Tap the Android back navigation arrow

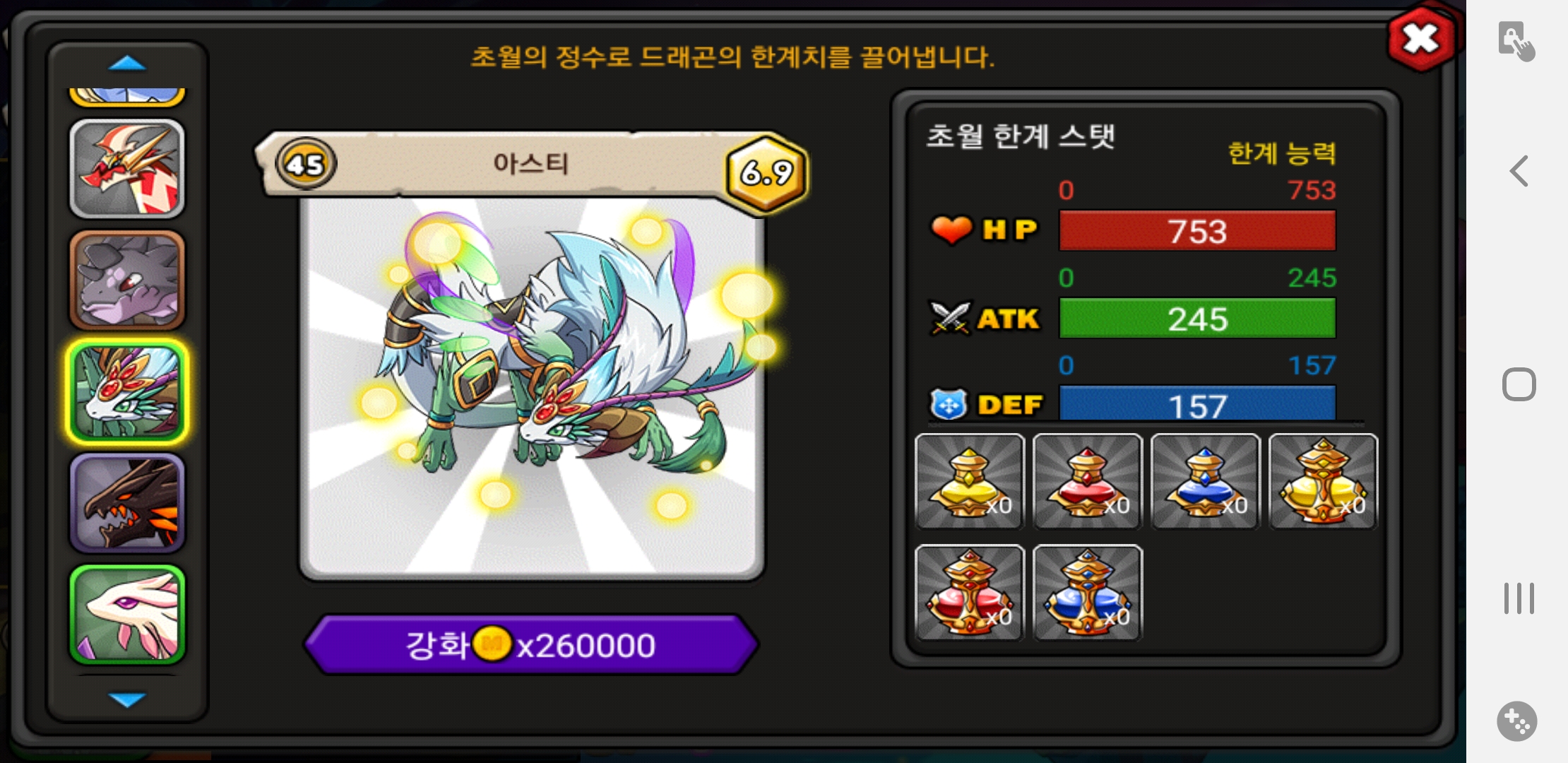1519,171
